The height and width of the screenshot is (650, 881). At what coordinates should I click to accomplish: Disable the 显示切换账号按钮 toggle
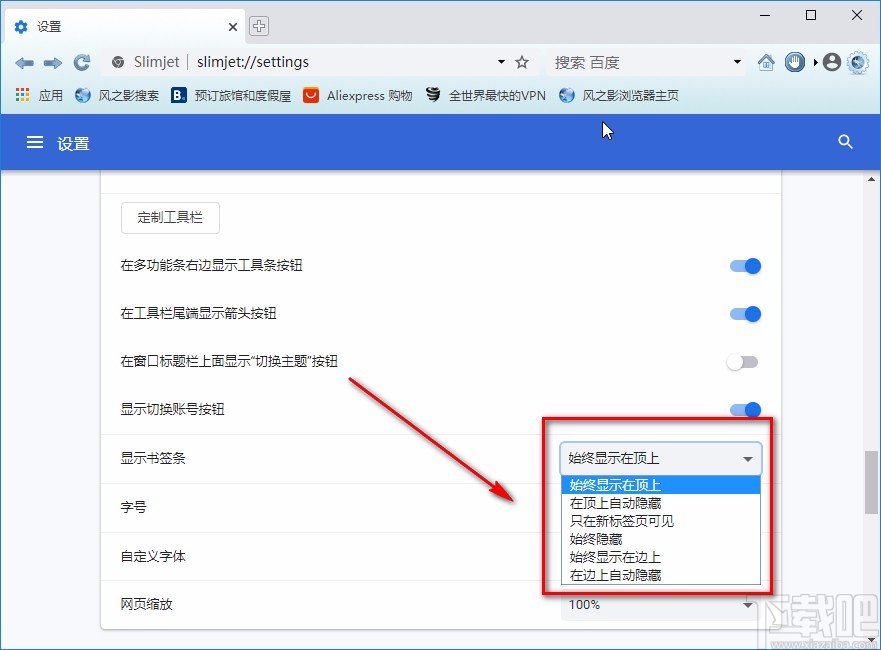(x=744, y=409)
